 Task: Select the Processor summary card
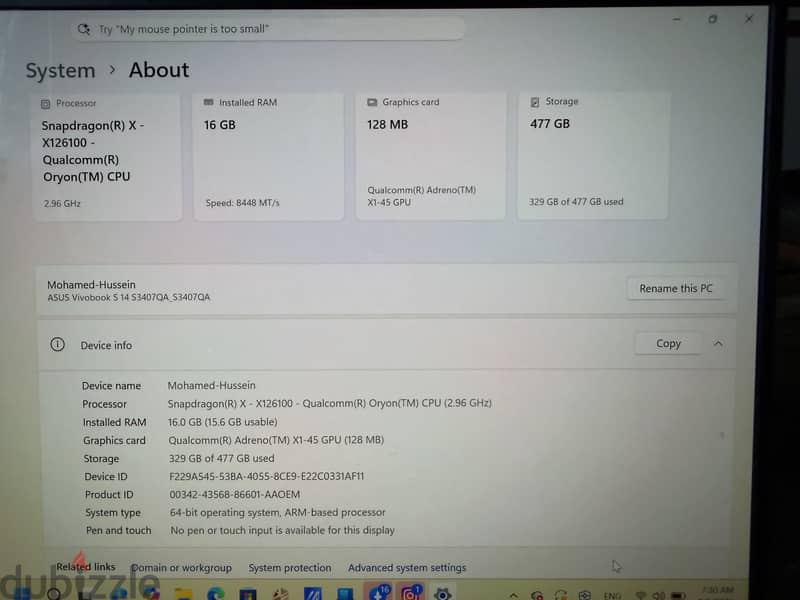tap(107, 157)
